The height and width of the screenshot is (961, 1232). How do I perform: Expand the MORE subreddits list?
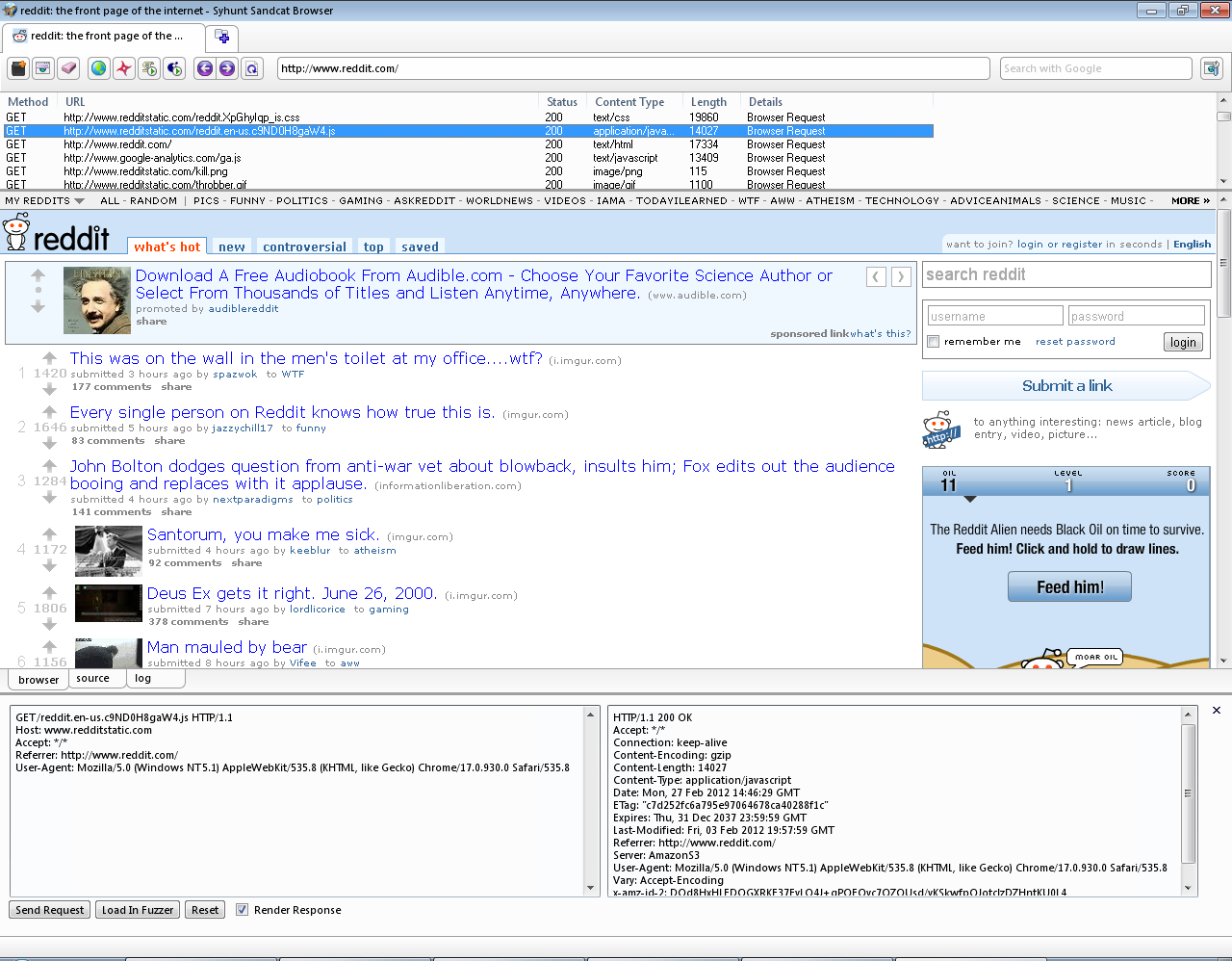pos(1190,201)
